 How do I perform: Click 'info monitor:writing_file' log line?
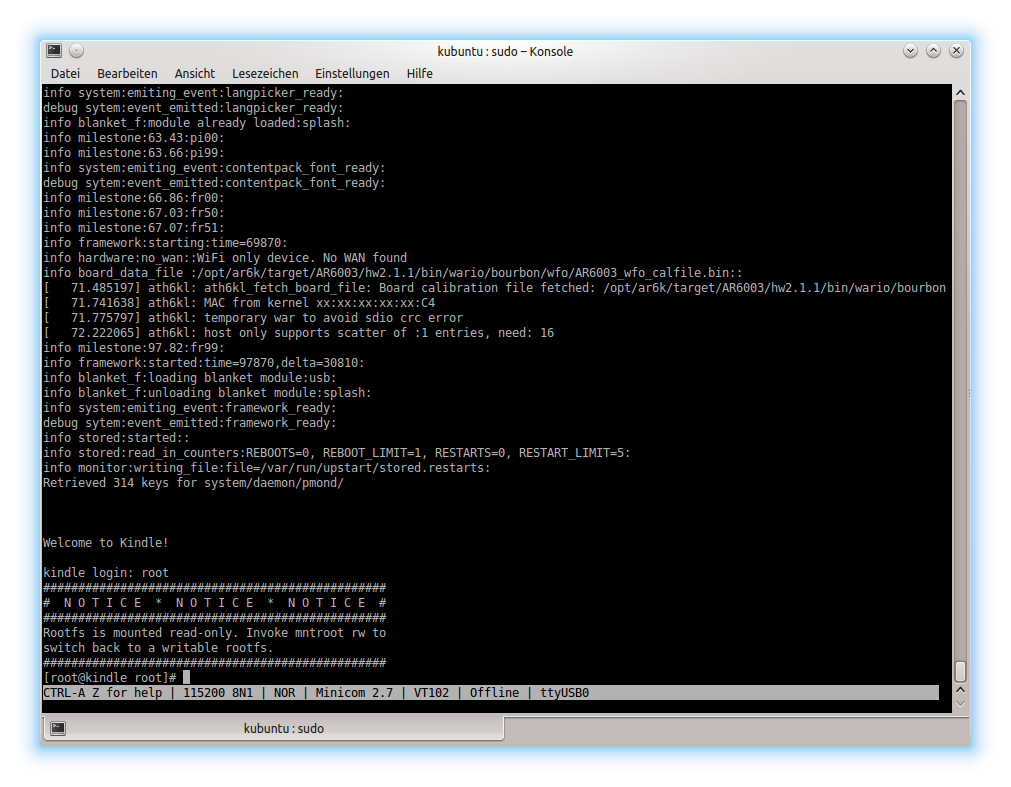(266, 468)
